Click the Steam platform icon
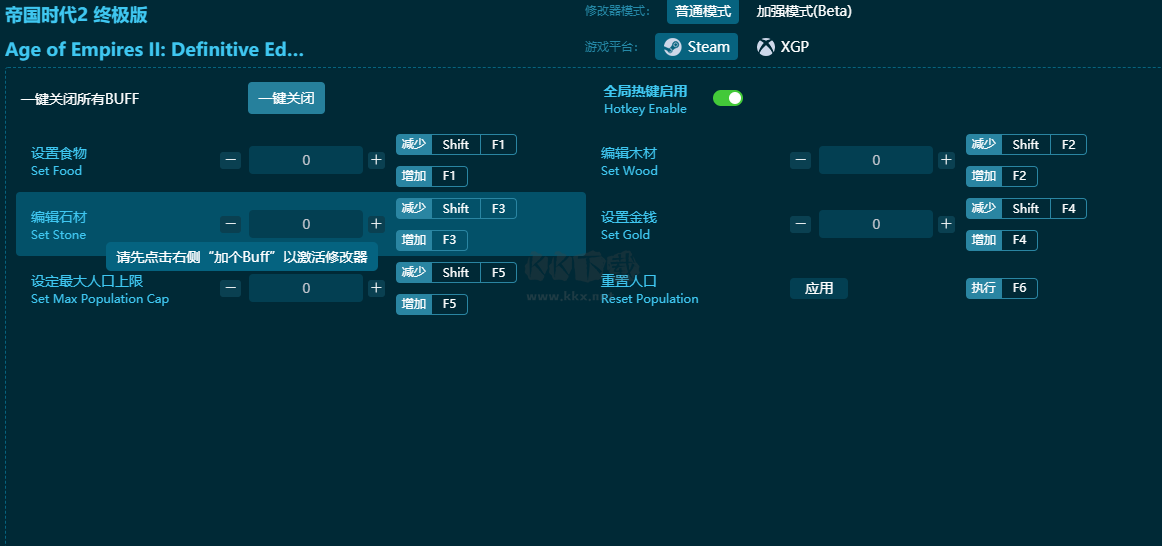Viewport: 1162px width, 546px height. [x=673, y=47]
